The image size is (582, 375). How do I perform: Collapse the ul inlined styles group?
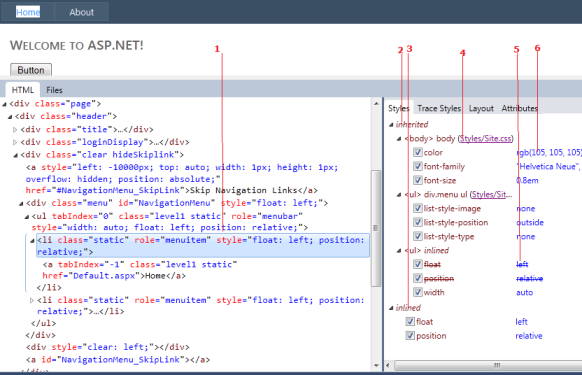tap(399, 251)
